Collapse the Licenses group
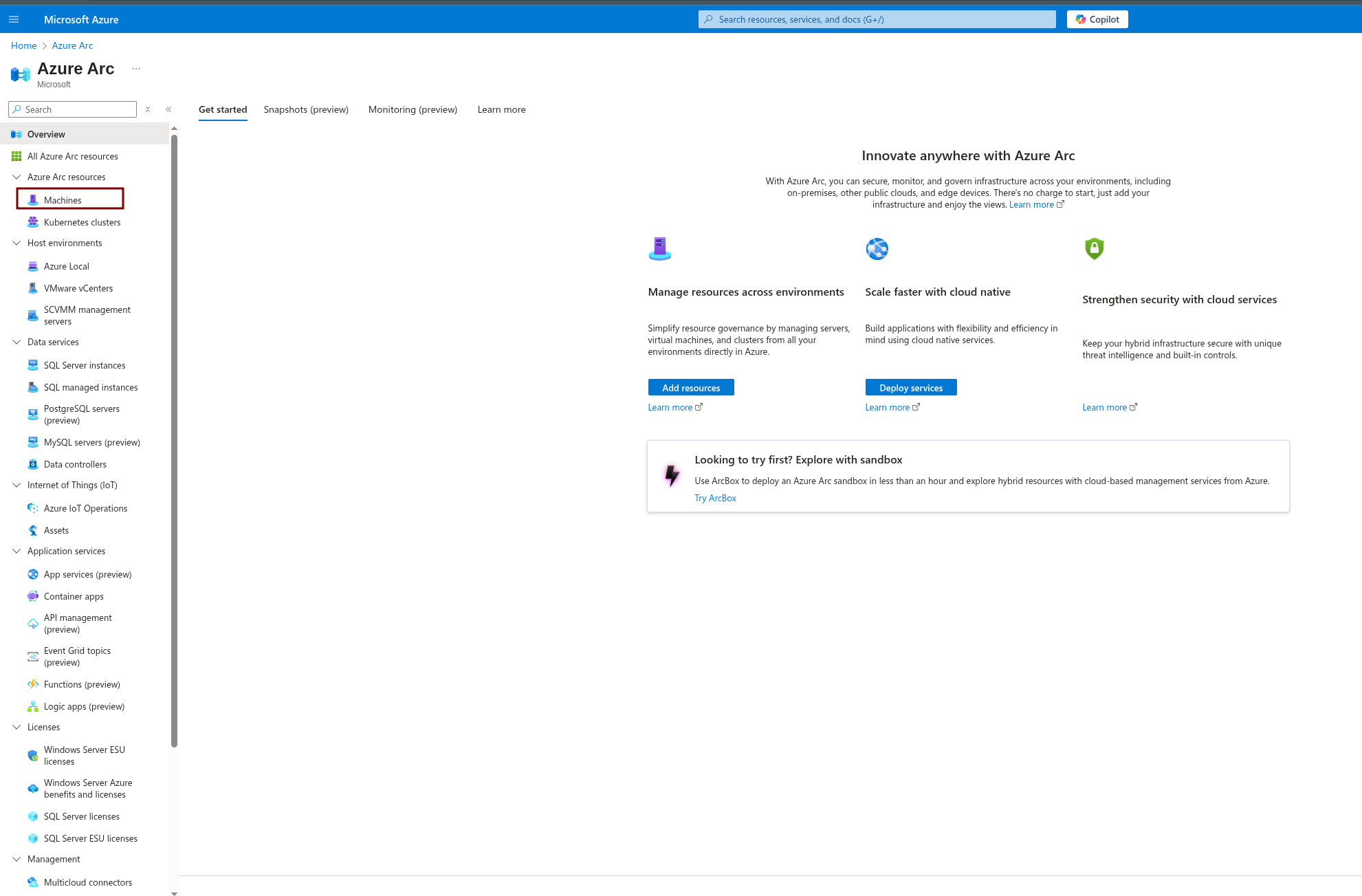1362x896 pixels. pos(17,727)
